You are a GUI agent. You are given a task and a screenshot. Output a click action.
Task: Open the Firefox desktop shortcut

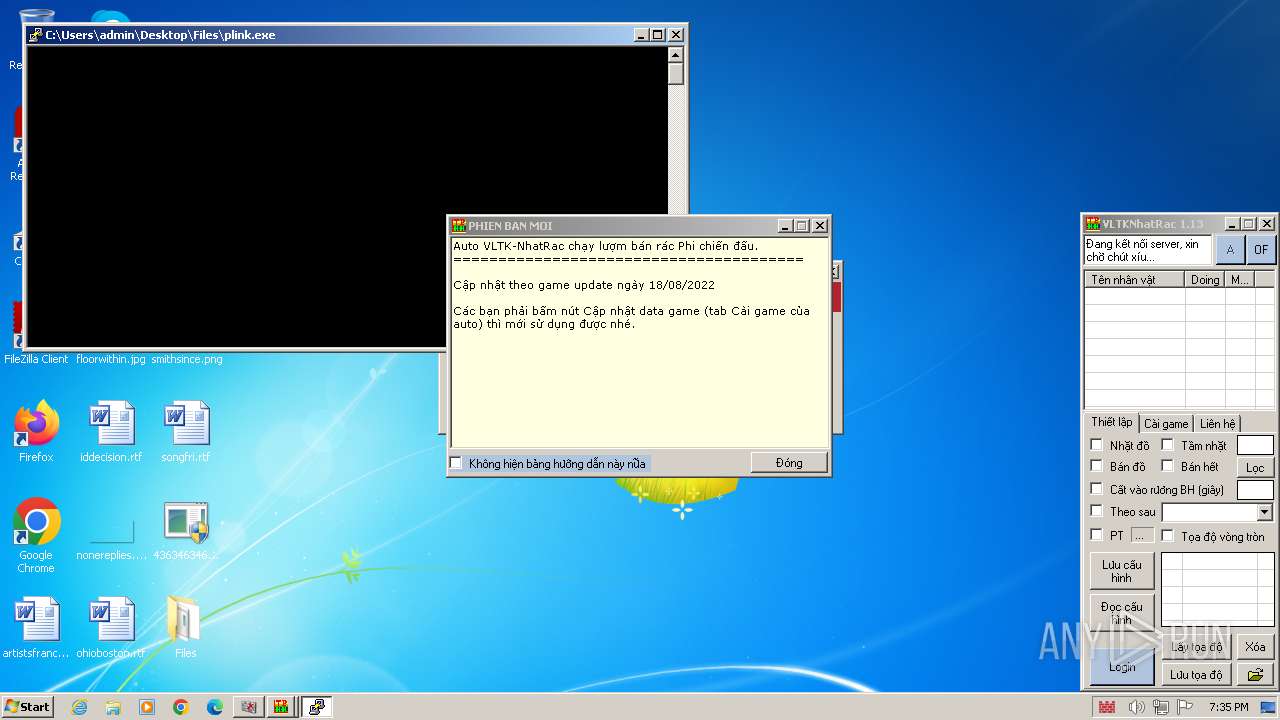[36, 432]
